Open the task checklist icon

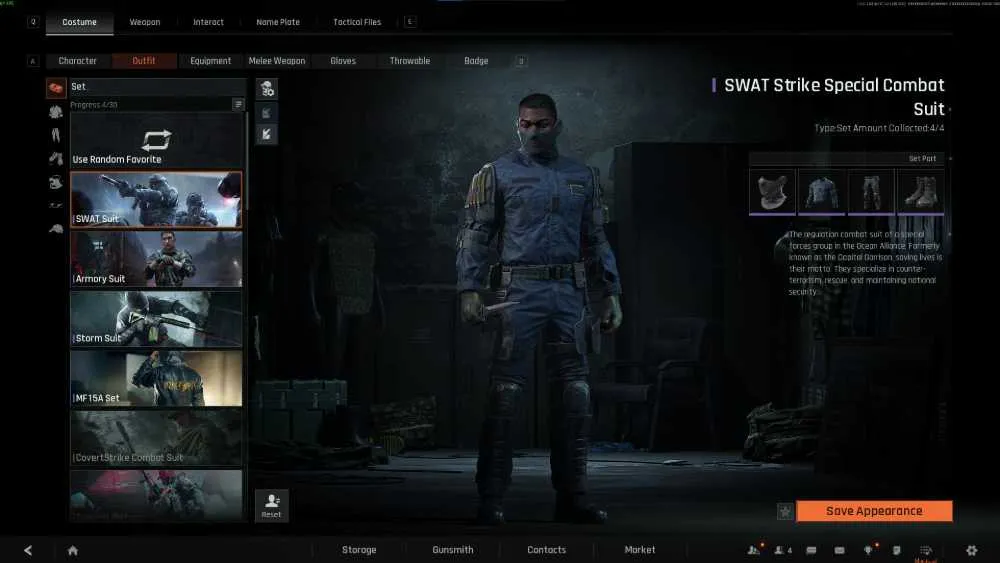click(926, 550)
